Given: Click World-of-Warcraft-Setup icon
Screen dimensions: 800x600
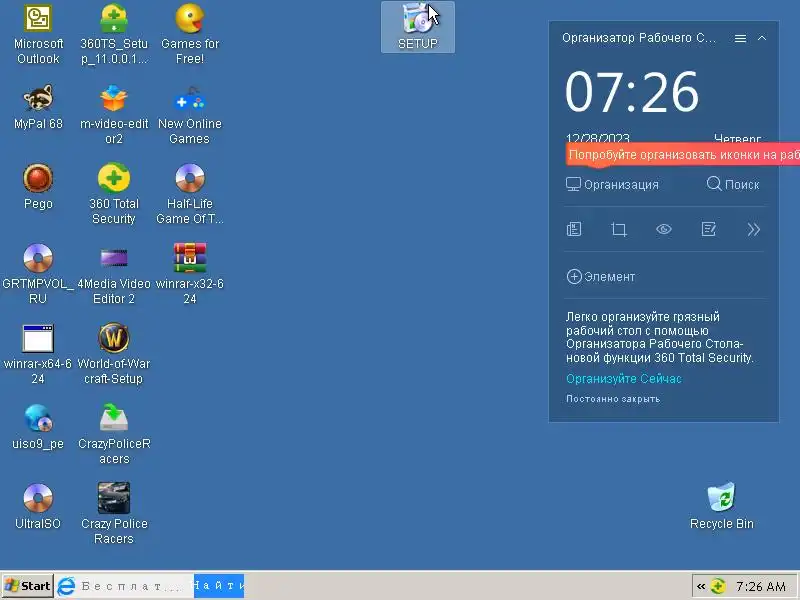Looking at the screenshot, I should [114, 355].
